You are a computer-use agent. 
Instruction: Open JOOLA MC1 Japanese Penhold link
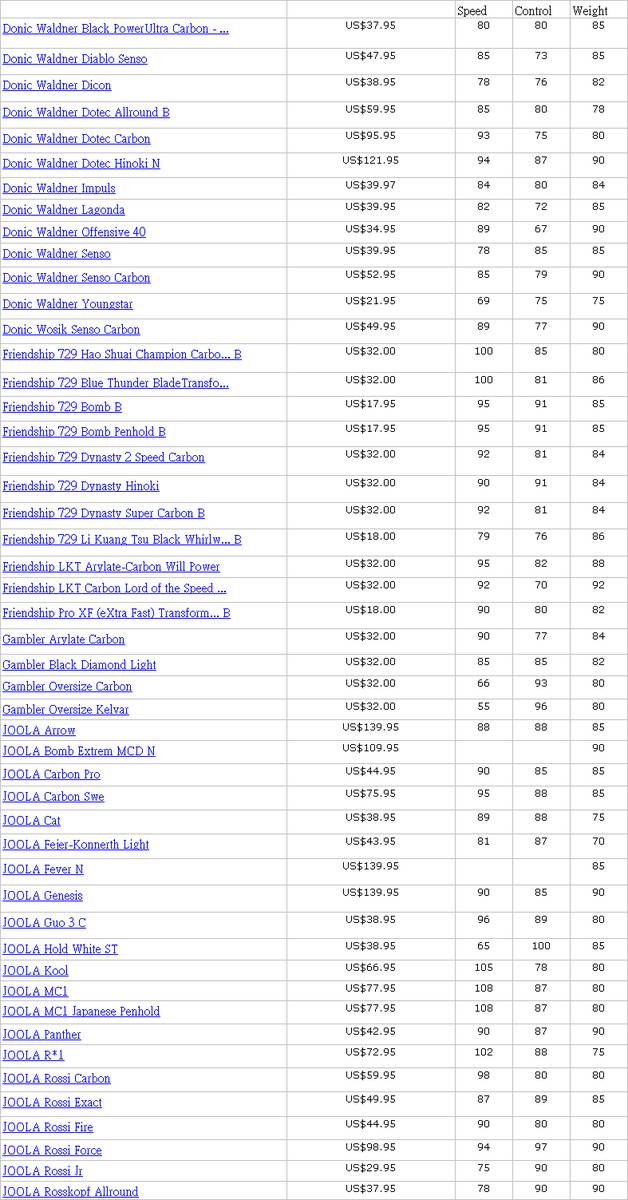[x=81, y=1011]
